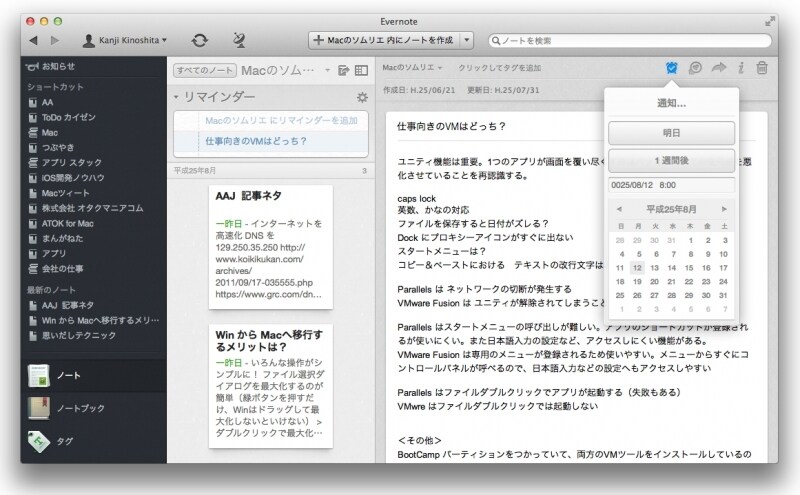This screenshot has height=495, width=800.
Task: Click the sync notes icon
Action: (x=200, y=40)
